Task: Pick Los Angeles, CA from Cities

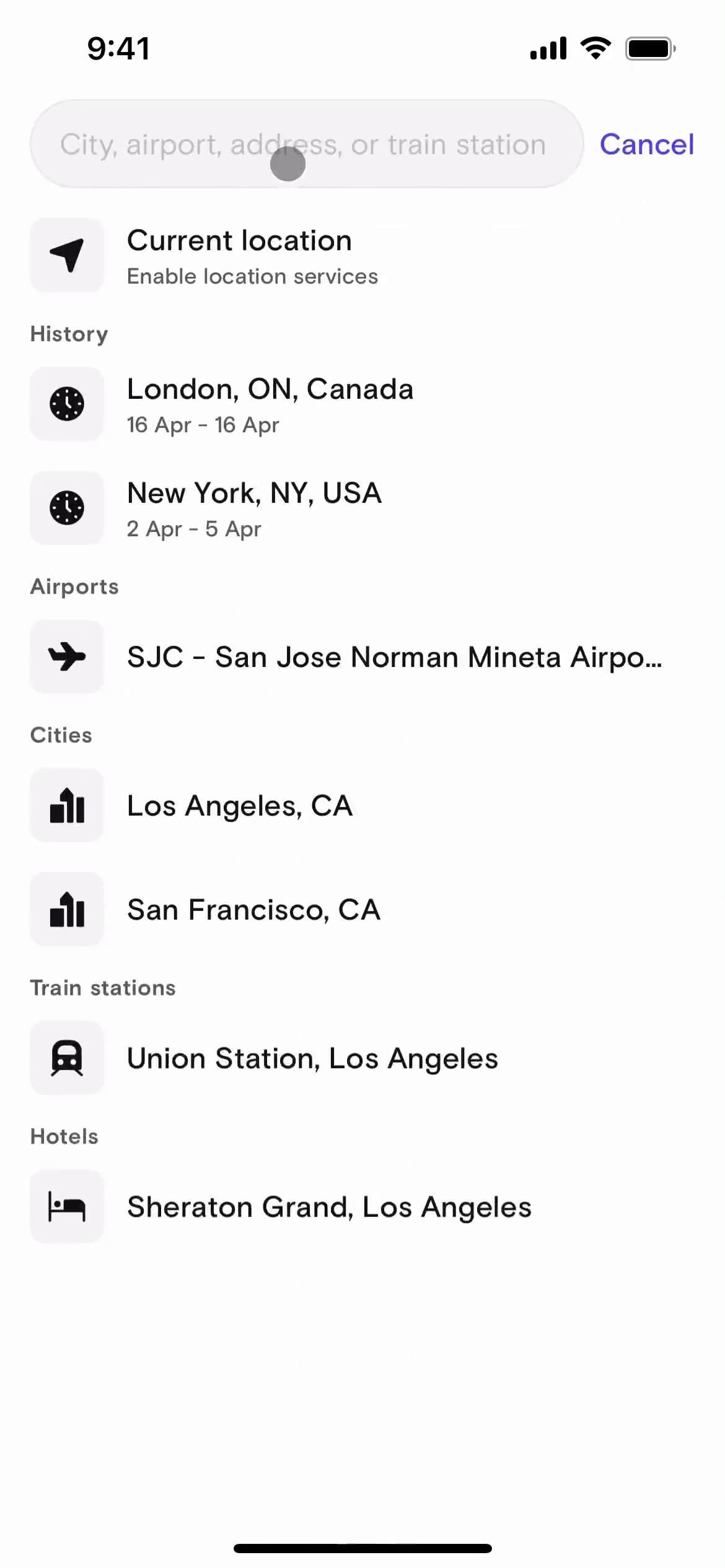Action: tap(240, 806)
